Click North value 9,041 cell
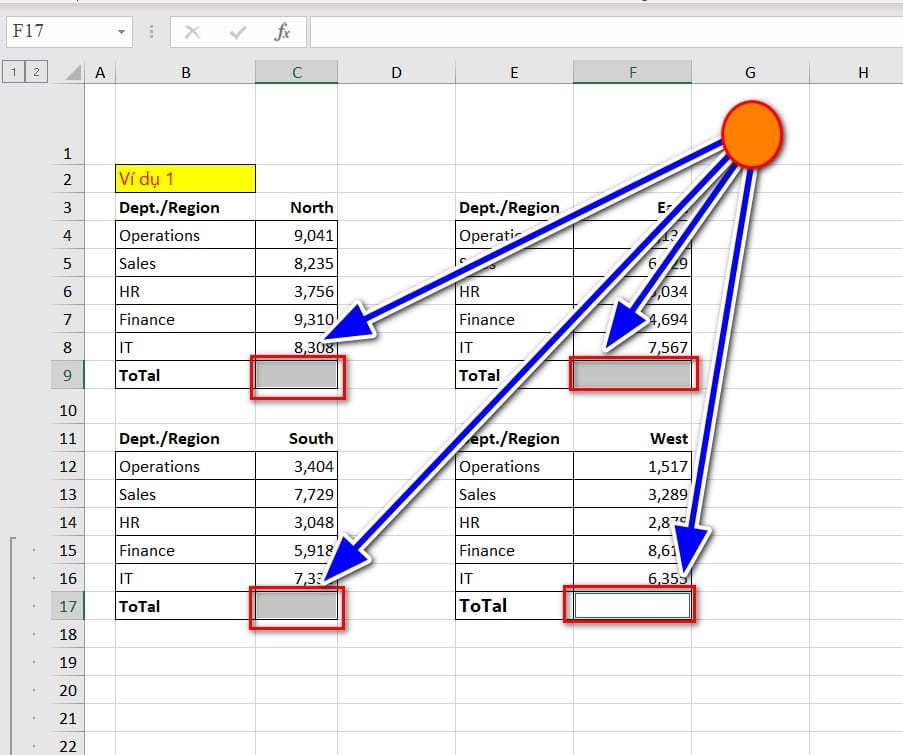The height and width of the screenshot is (755, 903). click(297, 235)
